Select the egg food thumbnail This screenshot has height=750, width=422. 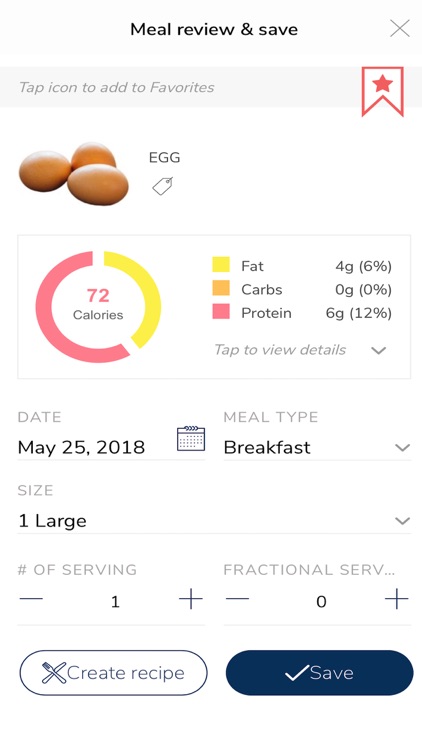(x=74, y=174)
